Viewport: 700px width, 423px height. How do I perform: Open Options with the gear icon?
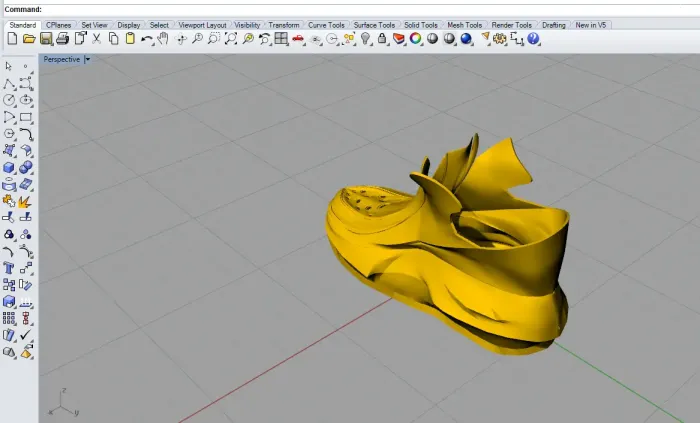499,39
